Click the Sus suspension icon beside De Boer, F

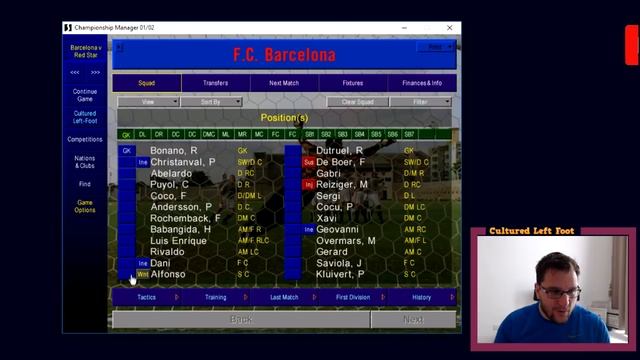point(309,162)
